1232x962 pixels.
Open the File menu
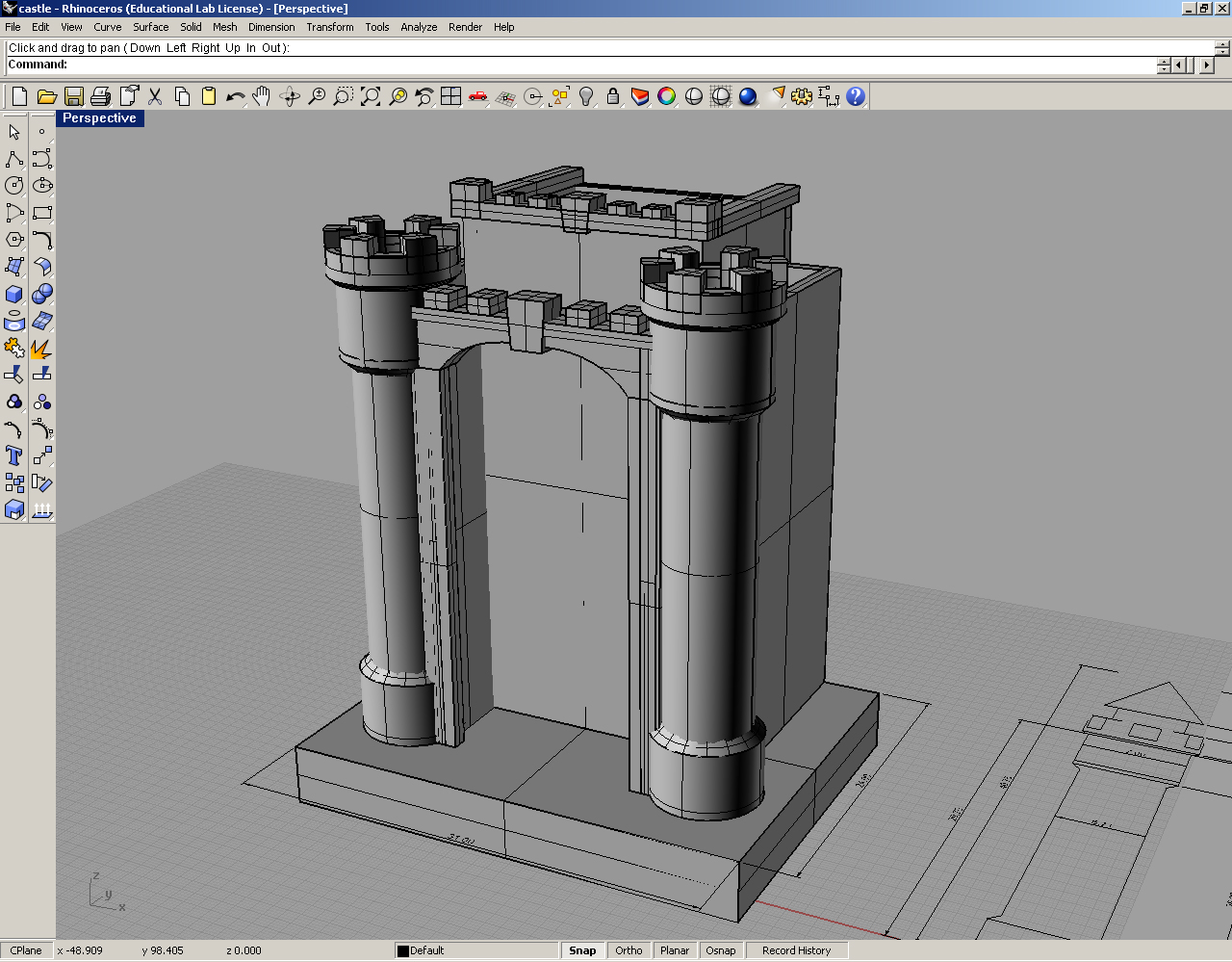13,27
